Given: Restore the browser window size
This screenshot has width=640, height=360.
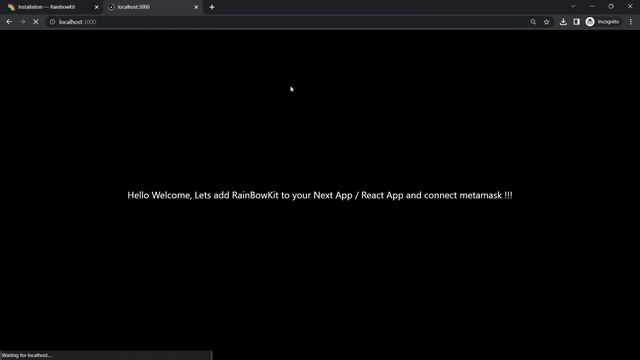Looking at the screenshot, I should click(611, 7).
